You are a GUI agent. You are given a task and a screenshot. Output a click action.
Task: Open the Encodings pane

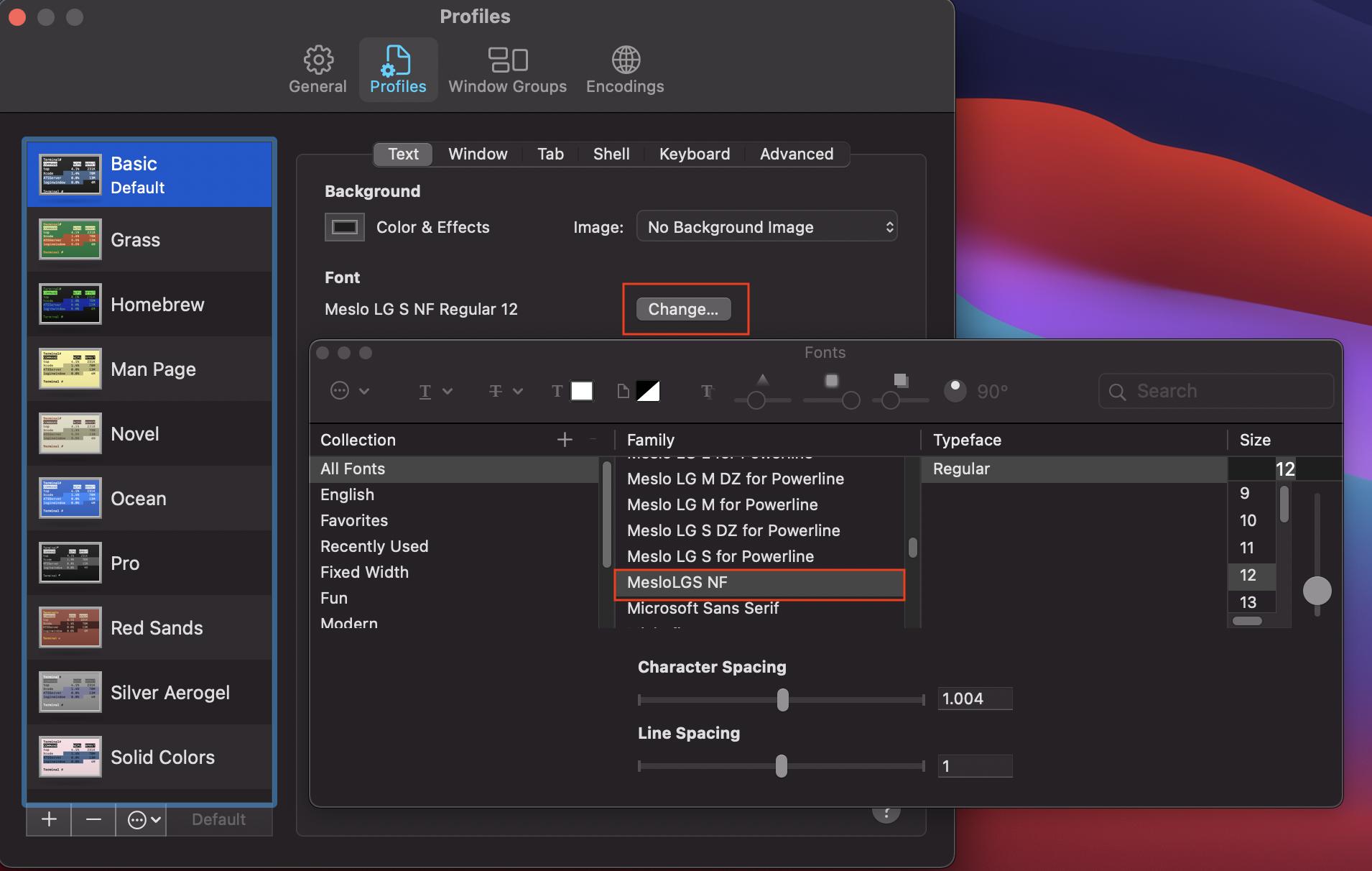pyautogui.click(x=625, y=70)
